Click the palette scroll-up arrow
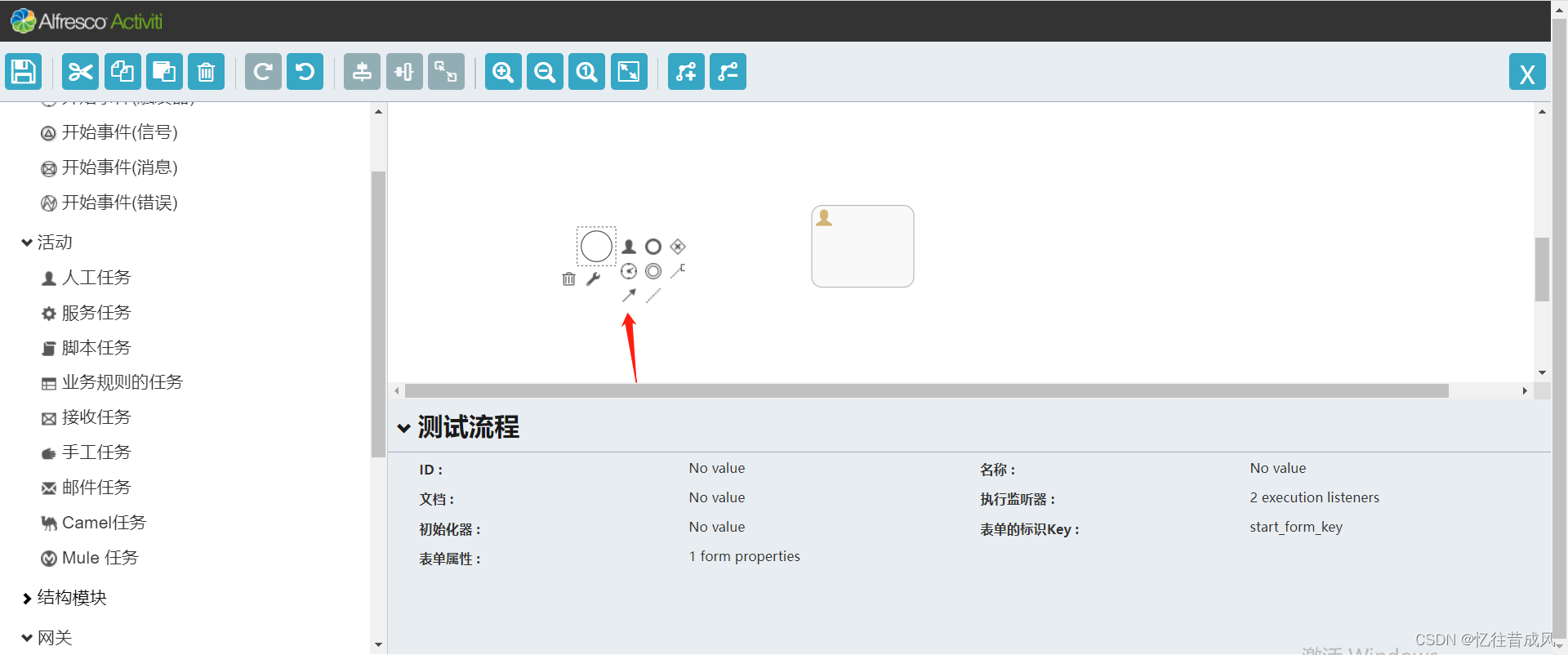Screen dimensions: 1568x655 [378, 111]
